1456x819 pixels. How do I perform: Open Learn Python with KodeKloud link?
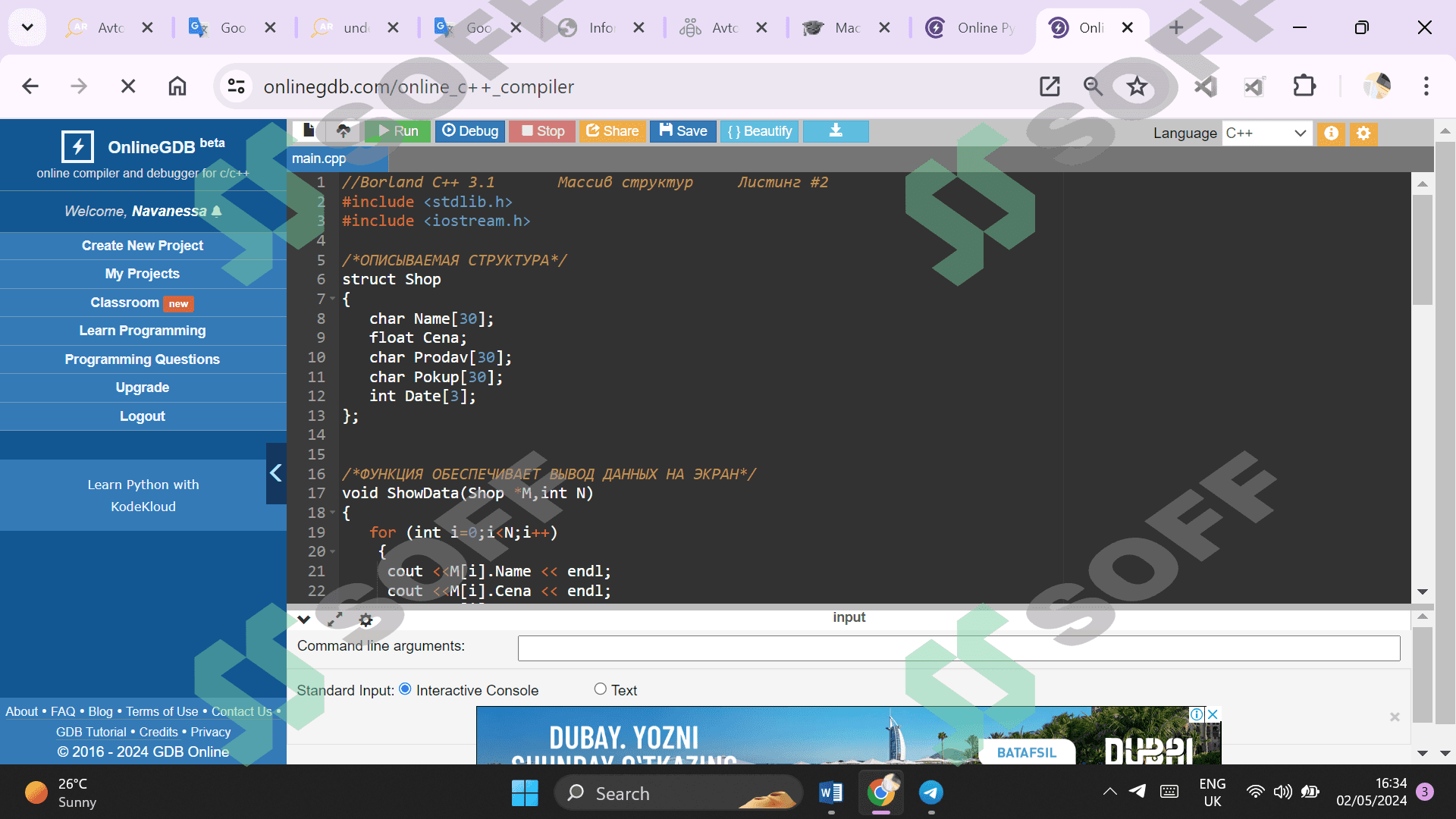[x=143, y=495]
